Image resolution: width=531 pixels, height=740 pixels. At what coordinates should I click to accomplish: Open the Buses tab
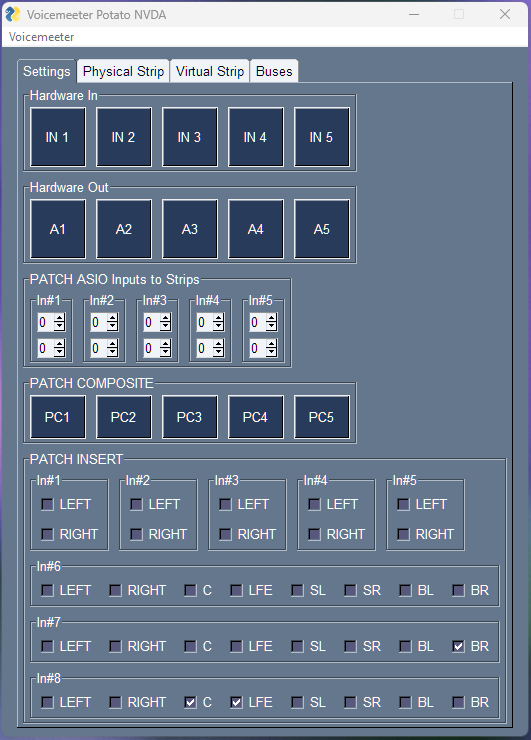click(274, 71)
